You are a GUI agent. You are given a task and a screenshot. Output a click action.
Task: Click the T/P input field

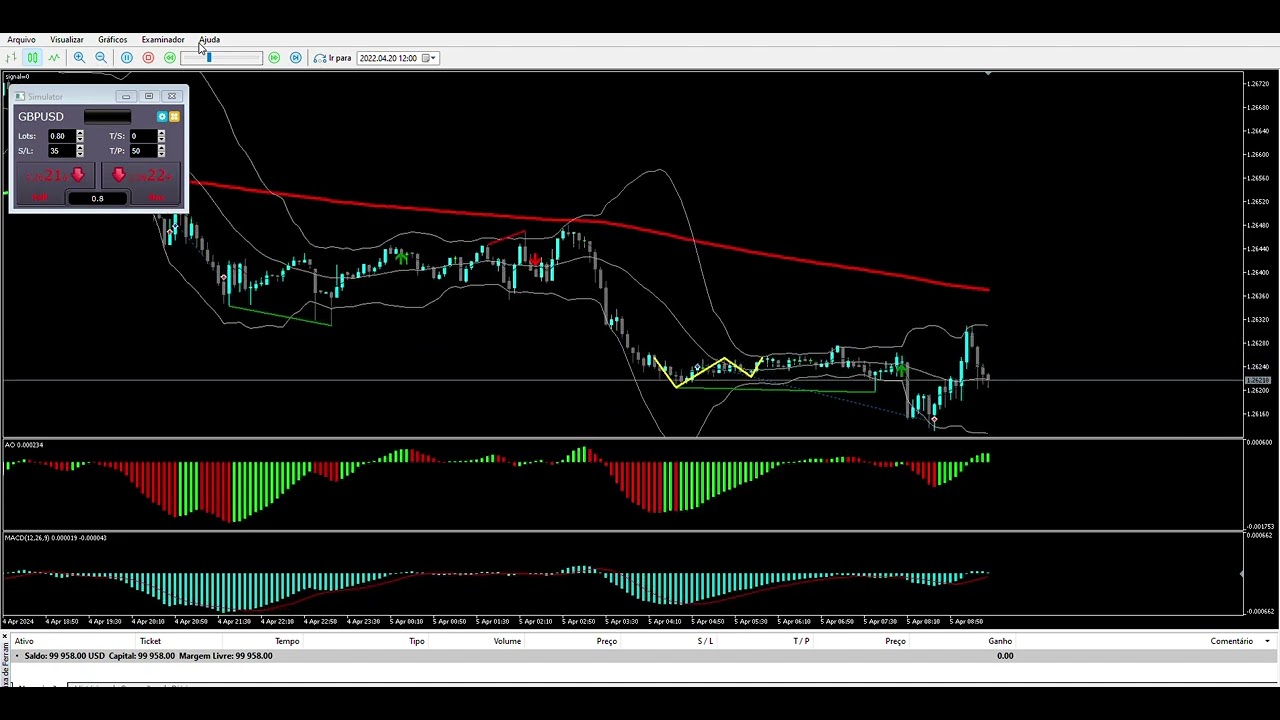pyautogui.click(x=144, y=151)
